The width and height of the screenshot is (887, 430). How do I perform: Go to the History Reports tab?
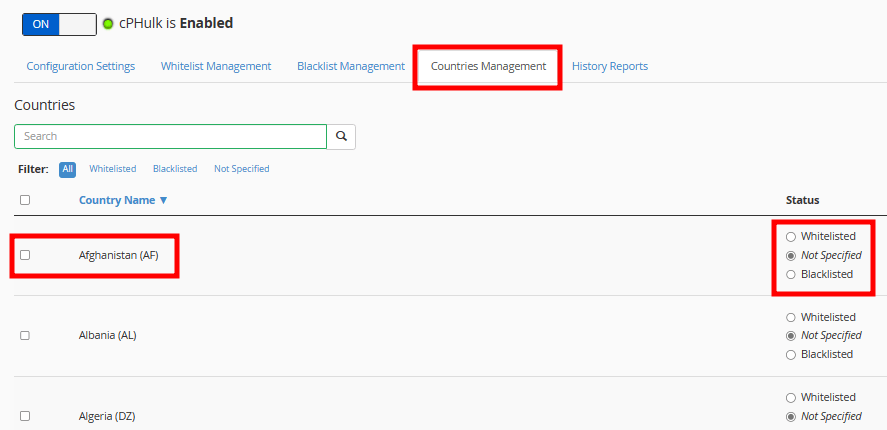[x=610, y=66]
